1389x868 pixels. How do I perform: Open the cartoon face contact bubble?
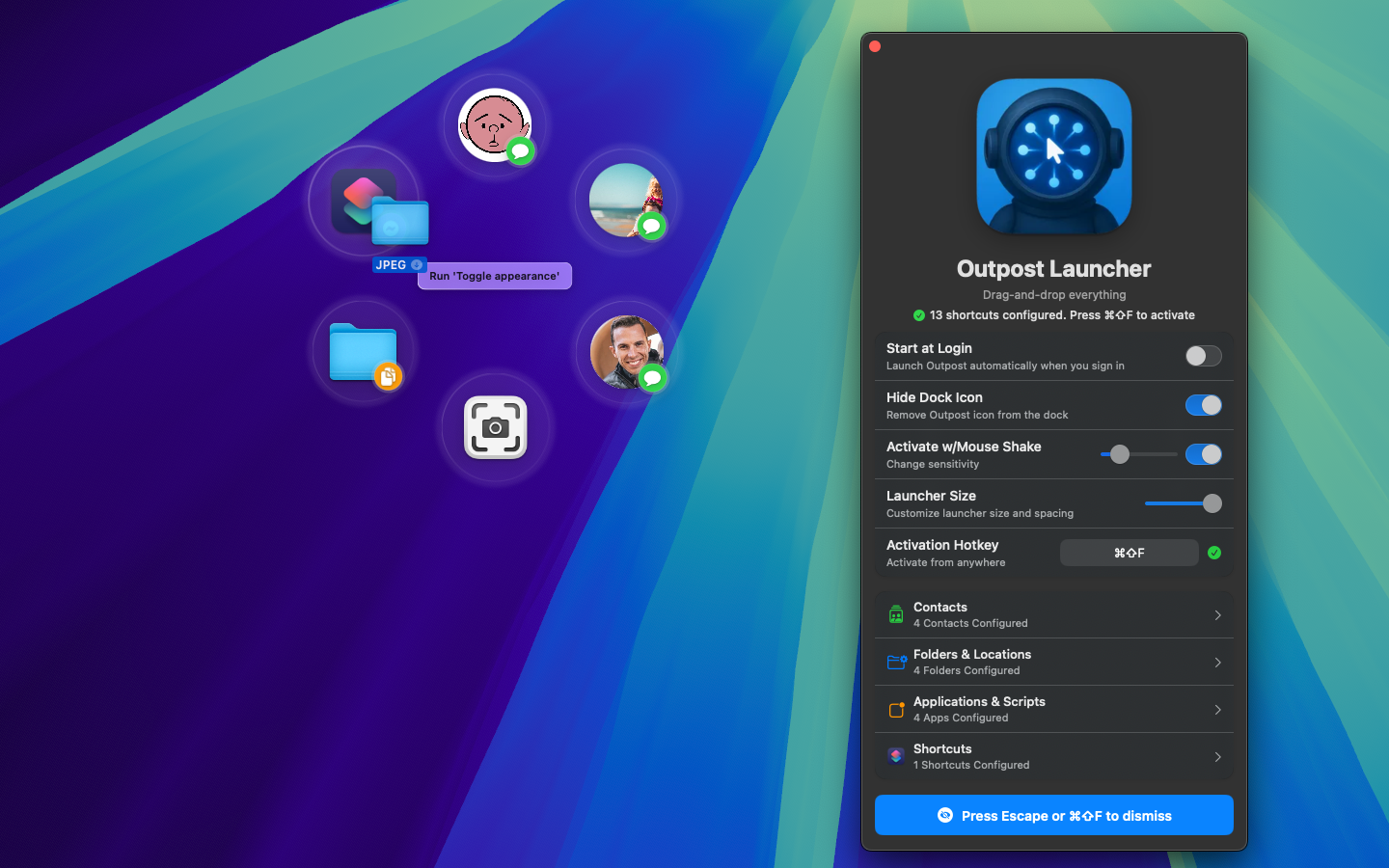click(495, 125)
